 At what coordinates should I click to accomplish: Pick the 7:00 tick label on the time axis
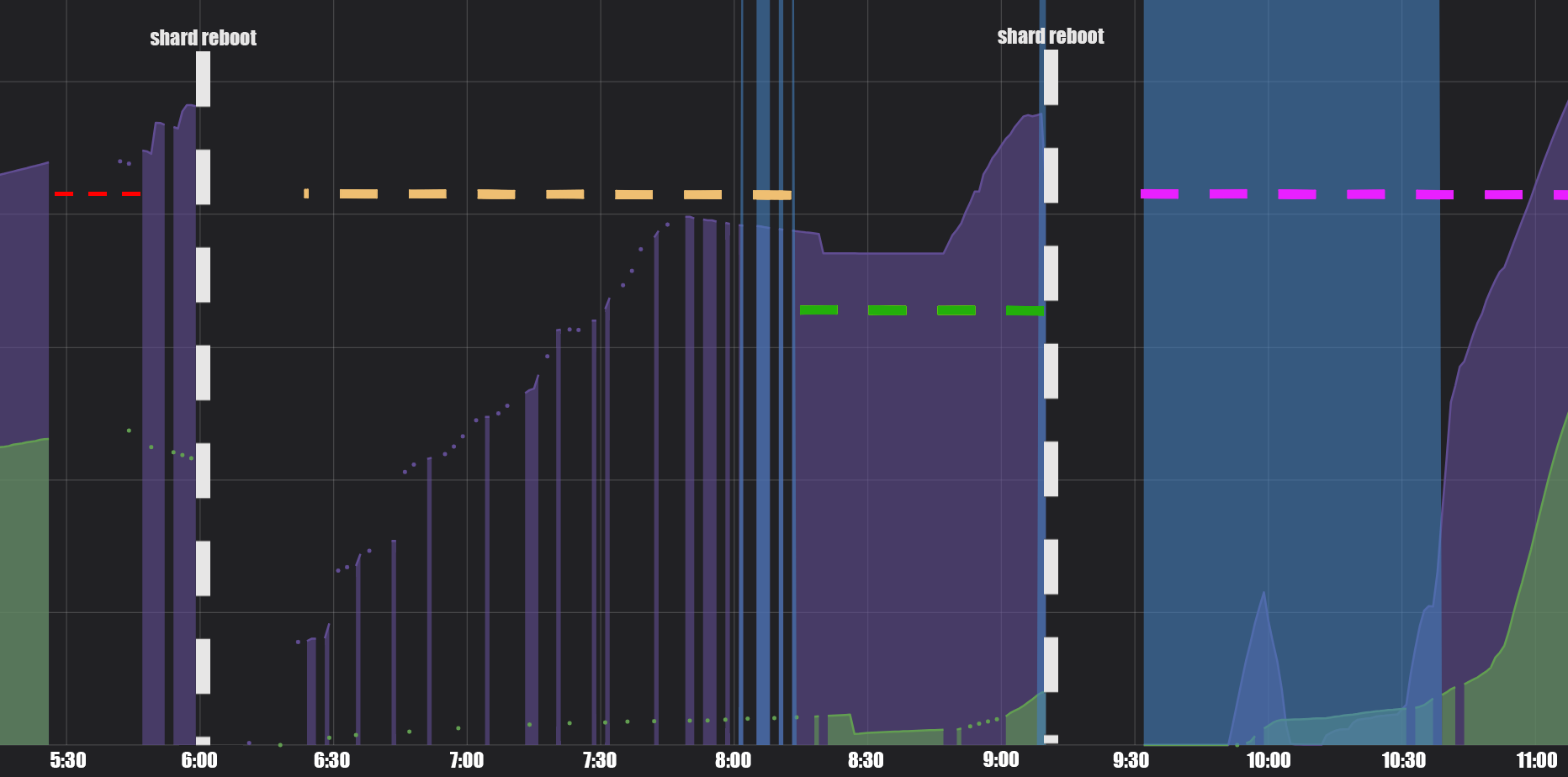pyautogui.click(x=466, y=761)
